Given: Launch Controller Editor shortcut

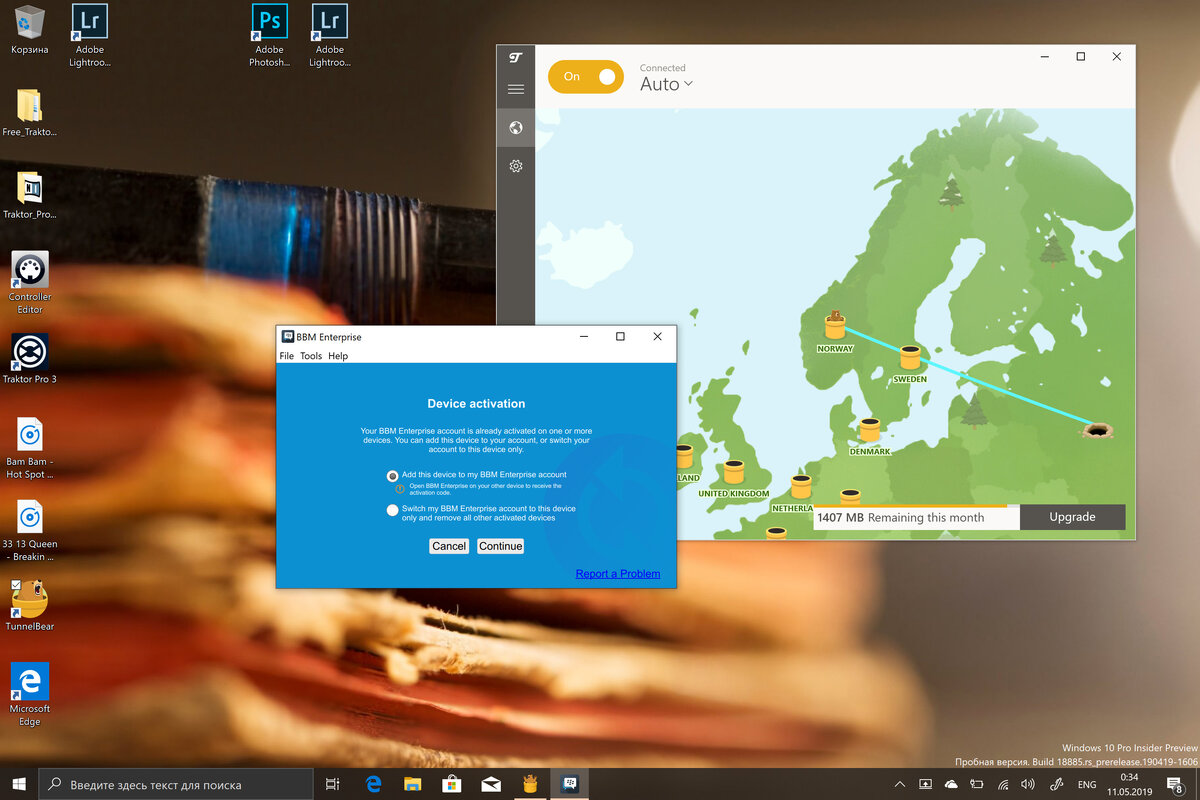Looking at the screenshot, I should 30,283.
